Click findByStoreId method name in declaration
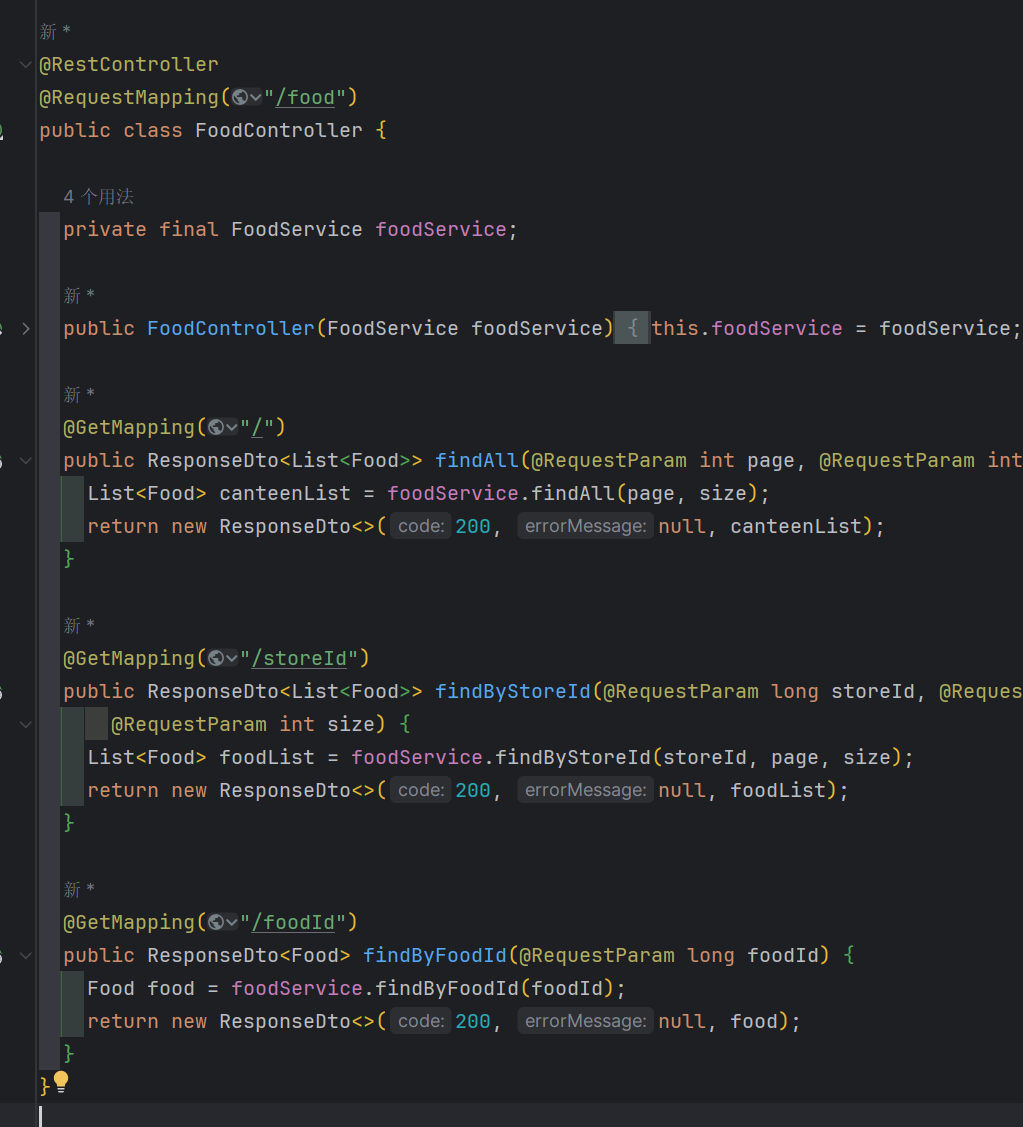Image resolution: width=1023 pixels, height=1127 pixels. [x=513, y=691]
